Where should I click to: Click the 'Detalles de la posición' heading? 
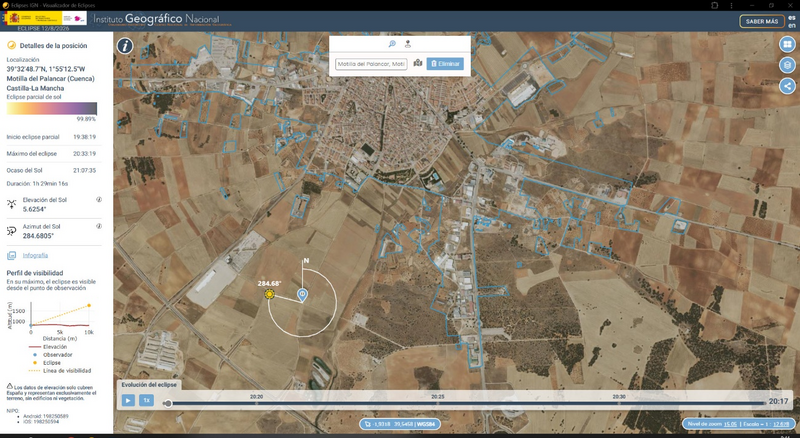point(53,45)
